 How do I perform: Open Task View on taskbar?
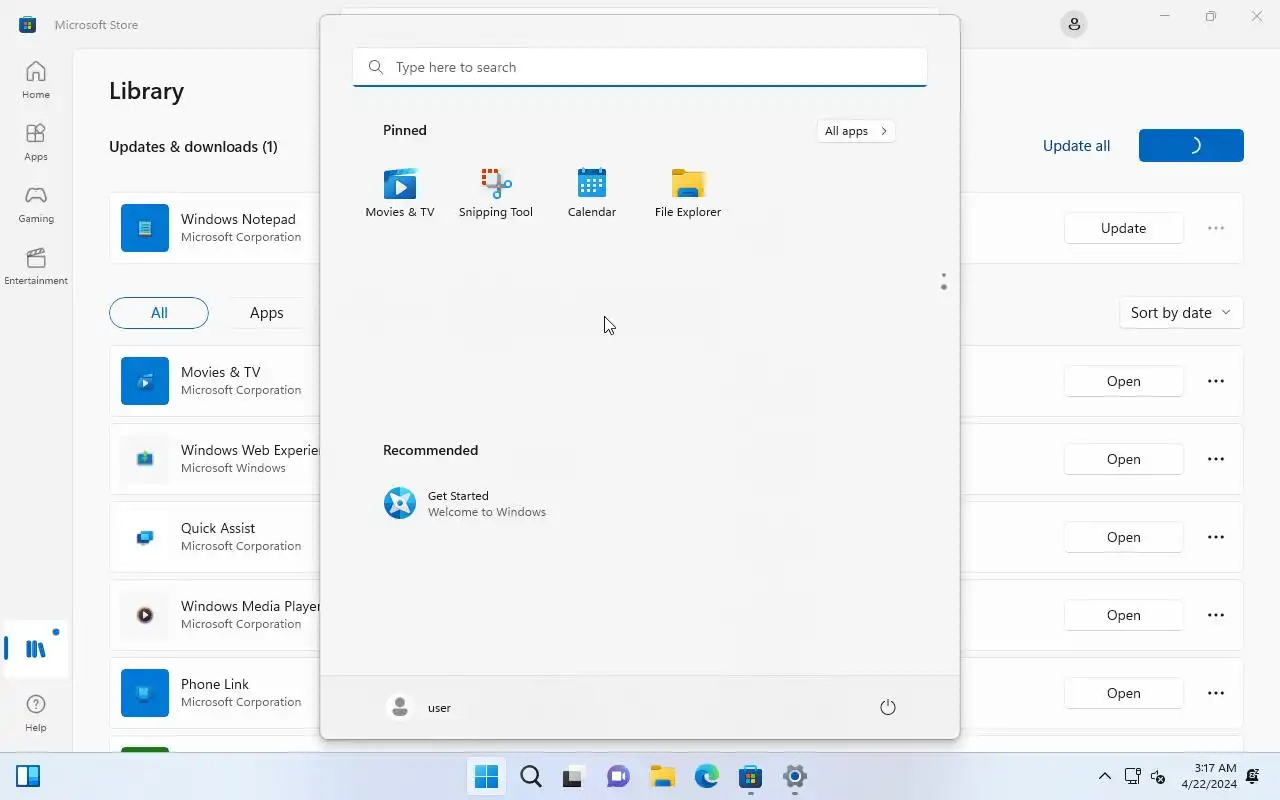(573, 776)
